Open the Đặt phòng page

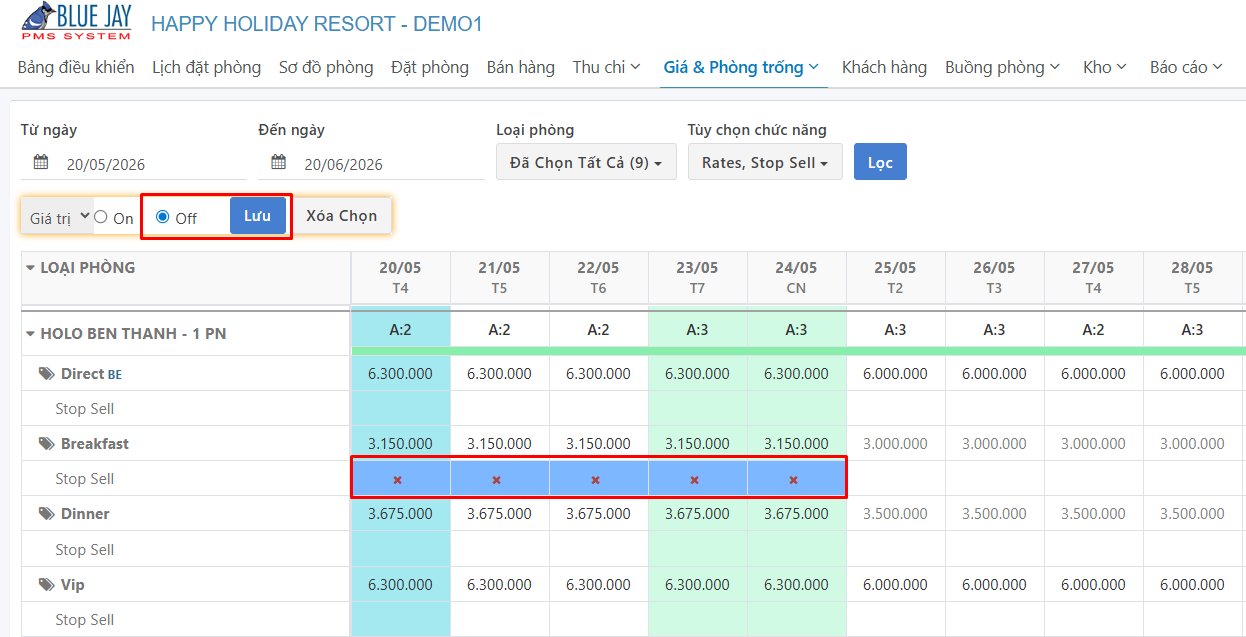point(430,67)
